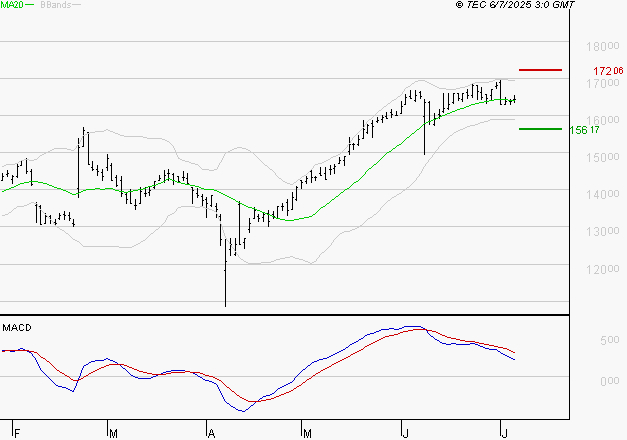Click the MACD 000 axis label
The height and width of the screenshot is (440, 627).
(x=610, y=381)
